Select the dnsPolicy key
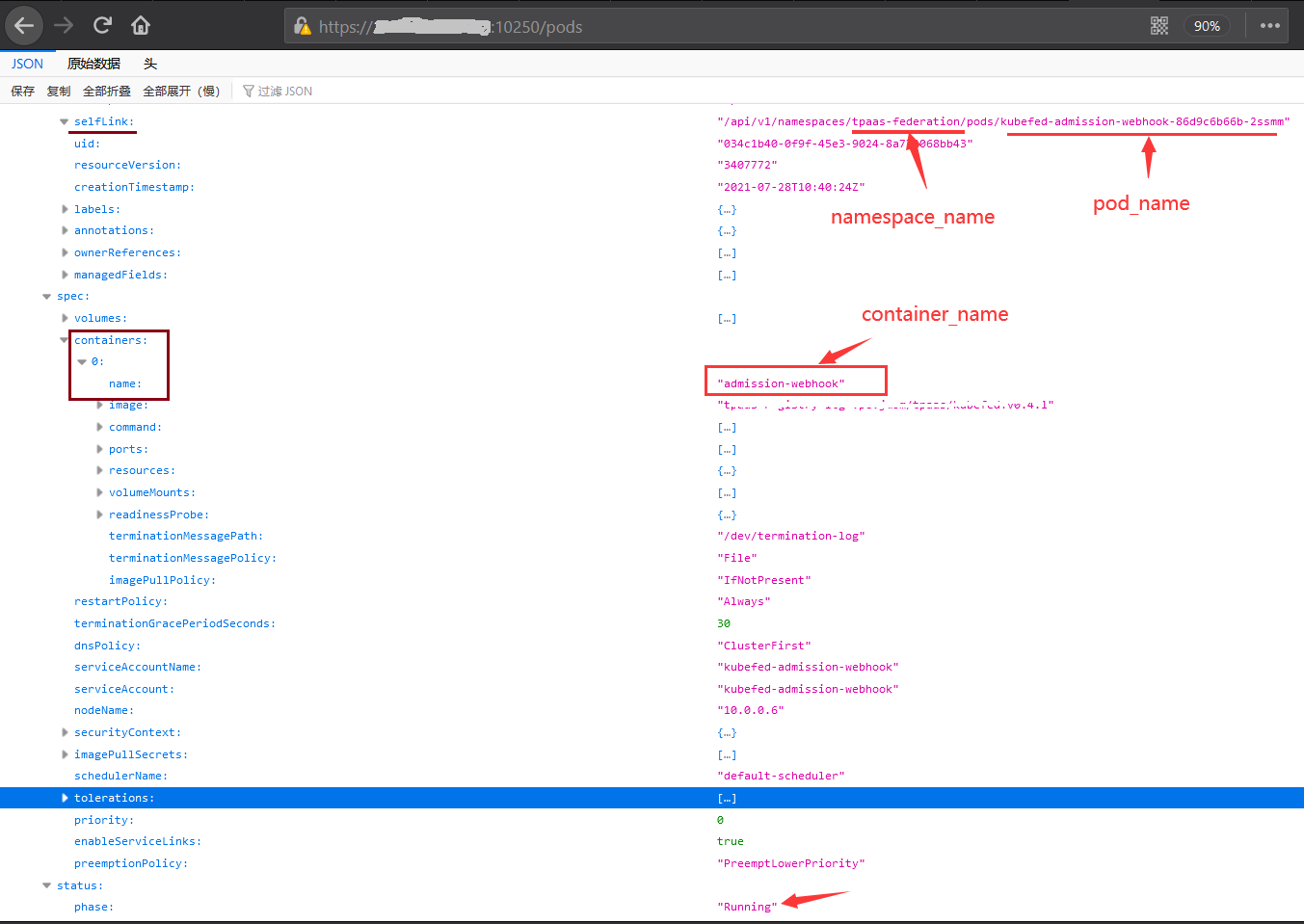Viewport: 1304px width, 924px height. point(107,646)
